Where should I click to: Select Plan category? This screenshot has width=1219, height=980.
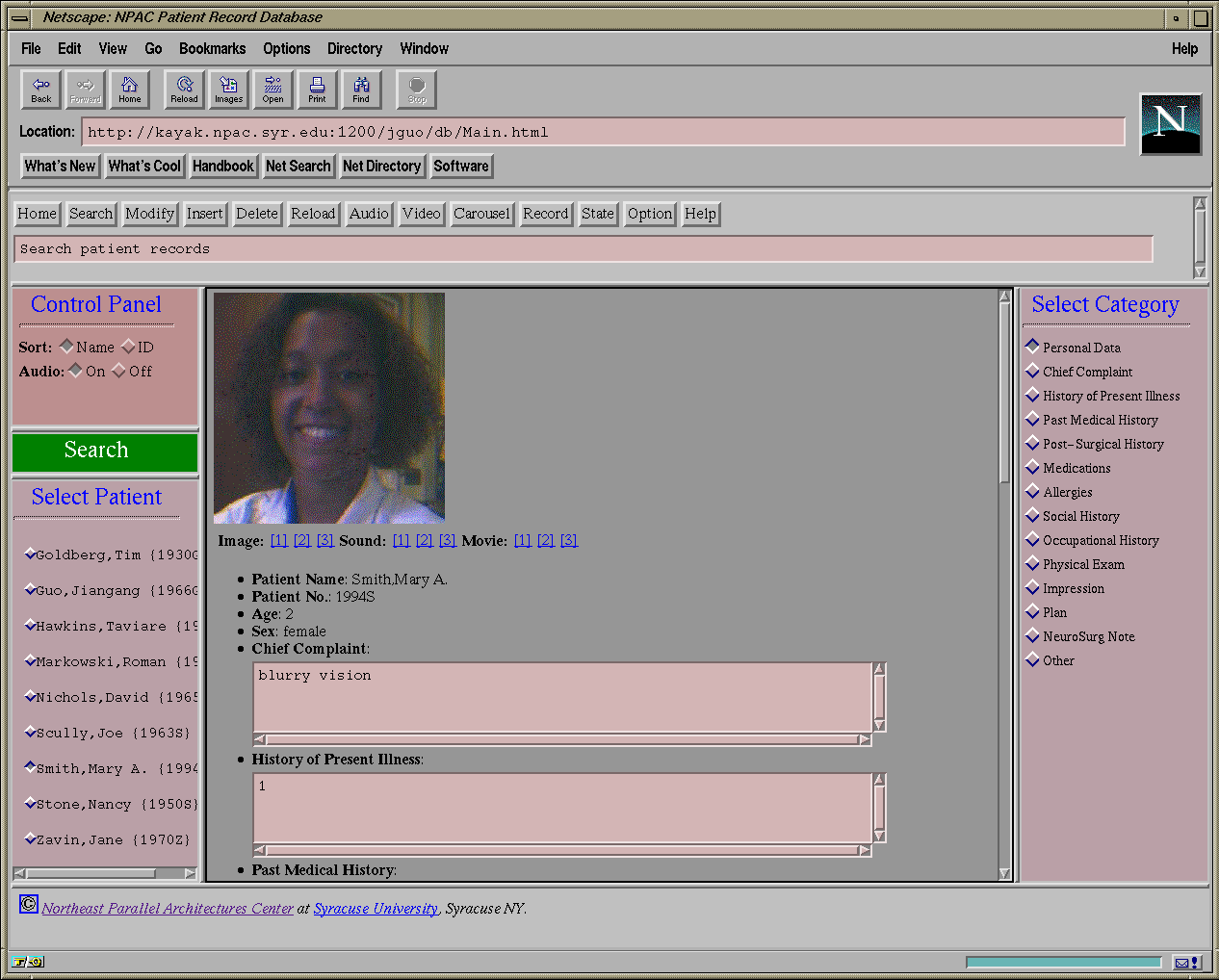(1032, 611)
